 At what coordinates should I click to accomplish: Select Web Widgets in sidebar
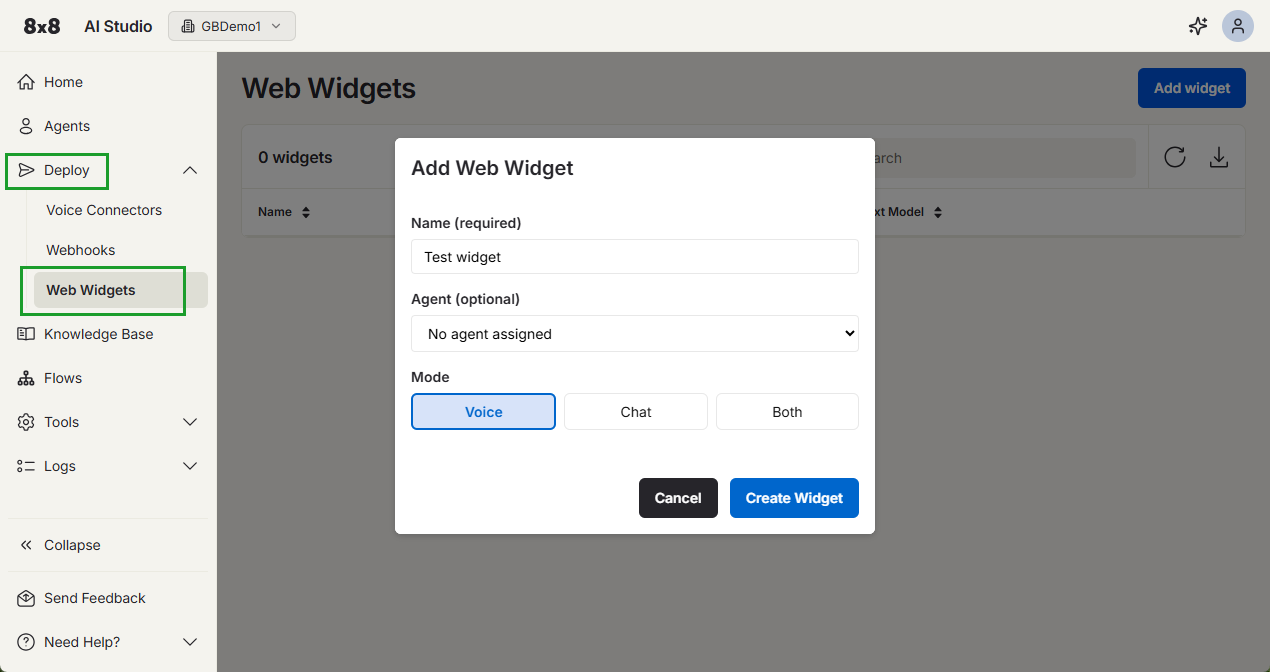point(121,290)
